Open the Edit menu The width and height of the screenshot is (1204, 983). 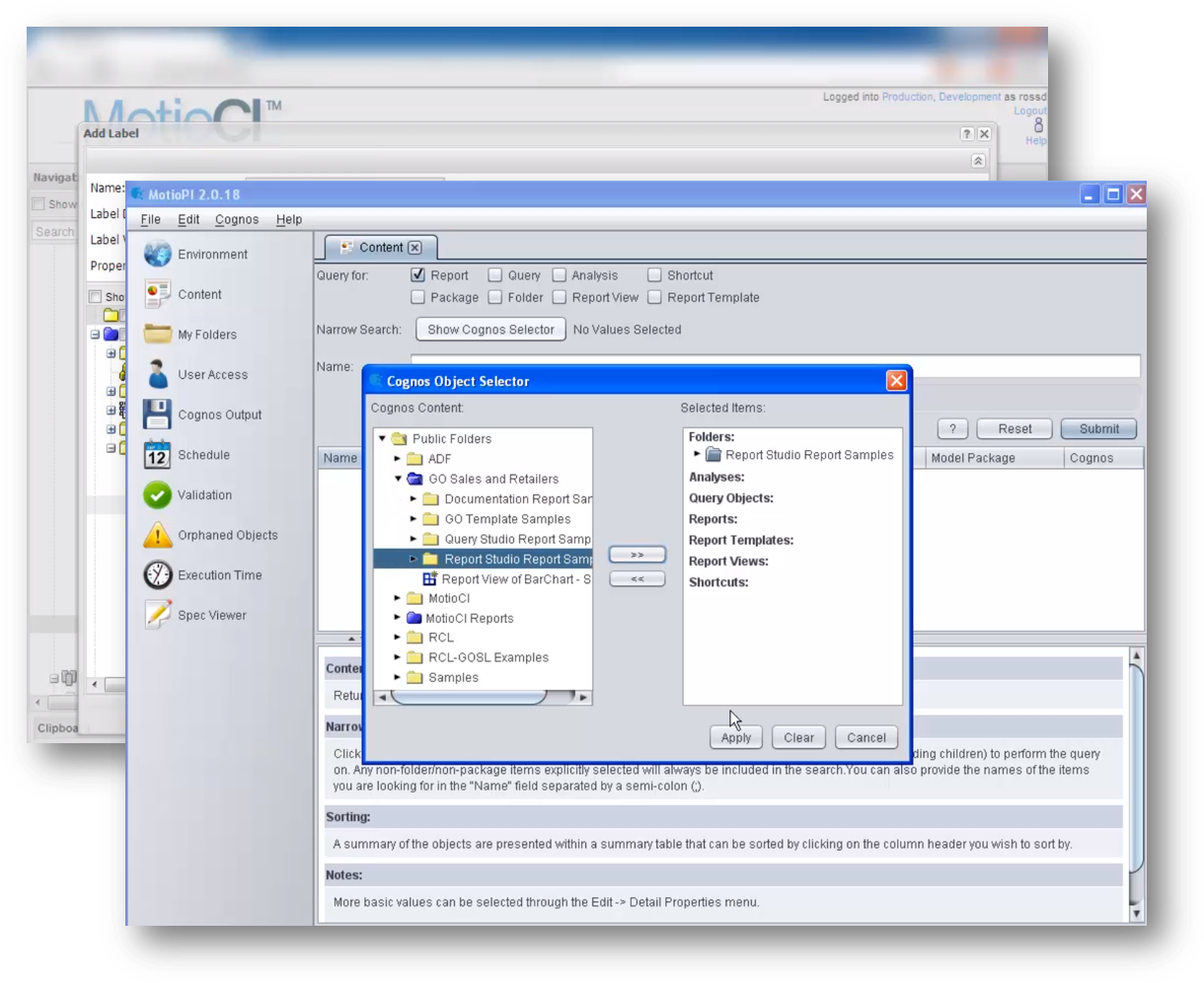(188, 219)
